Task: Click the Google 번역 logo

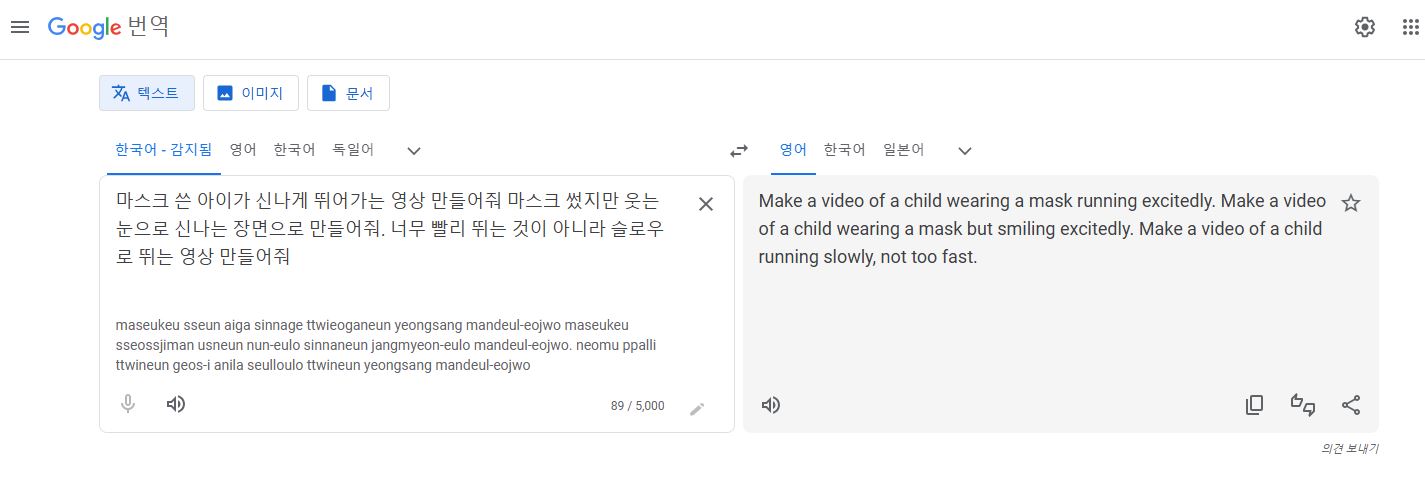Action: (108, 27)
